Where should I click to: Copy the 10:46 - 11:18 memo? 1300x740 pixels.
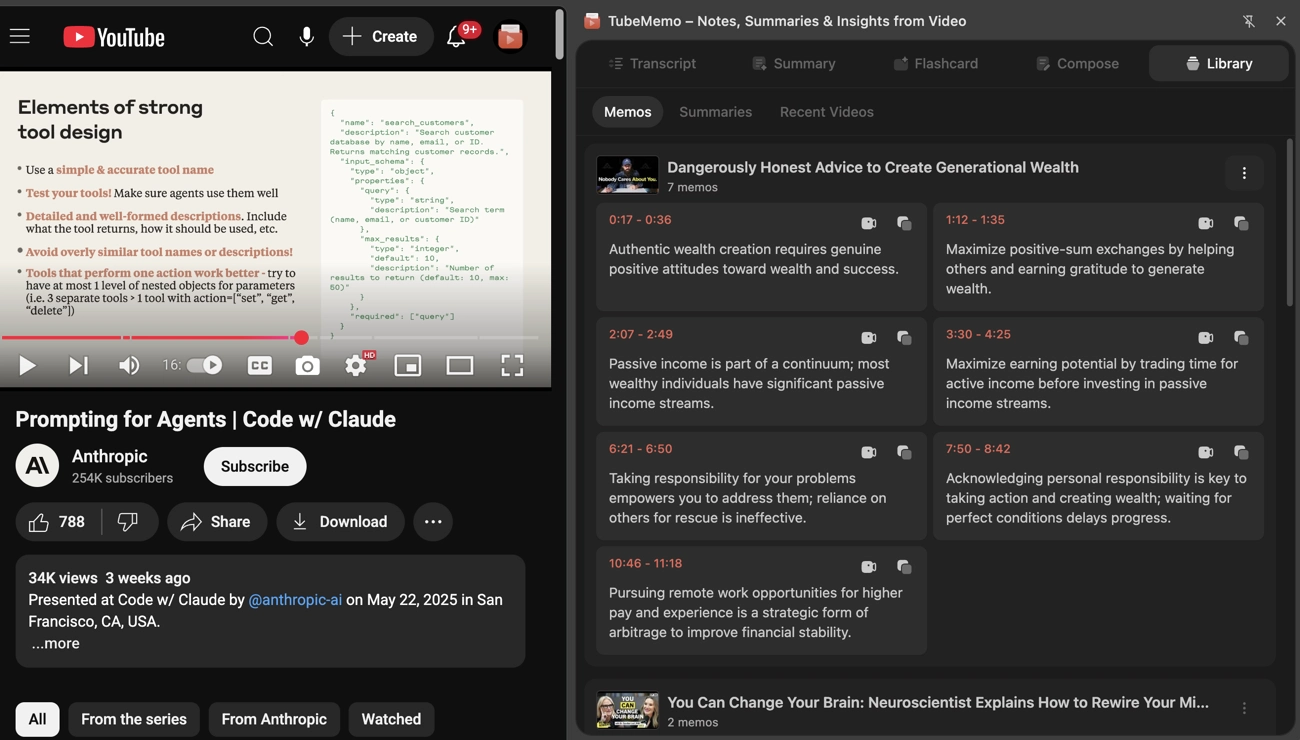904,567
